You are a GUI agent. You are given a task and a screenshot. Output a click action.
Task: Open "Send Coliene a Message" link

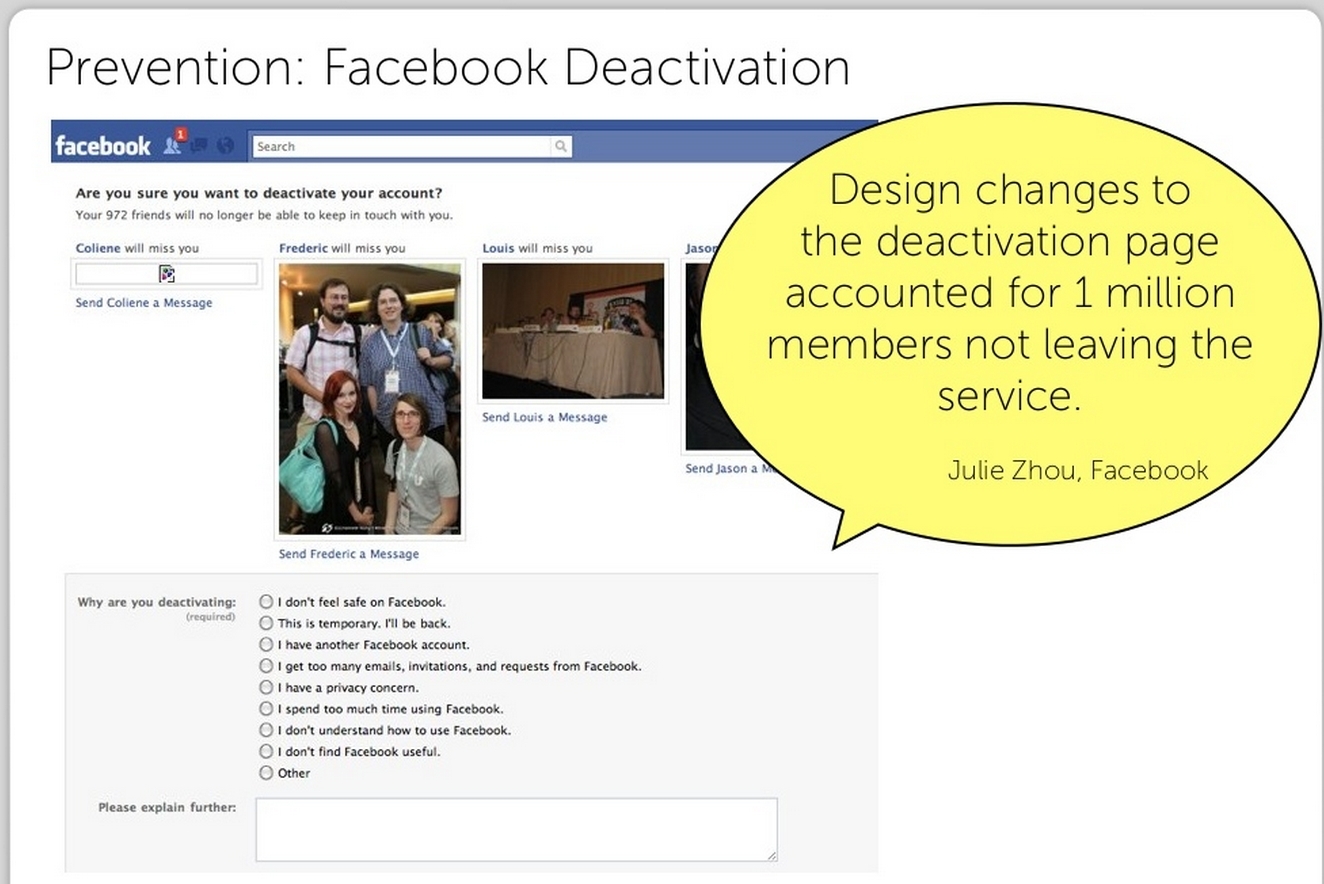[x=144, y=303]
